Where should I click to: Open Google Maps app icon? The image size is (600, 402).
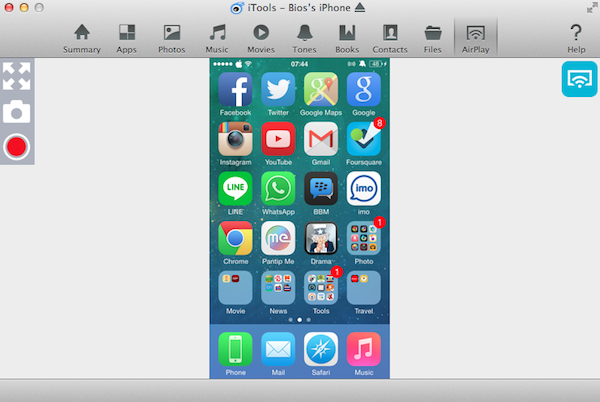[321, 90]
